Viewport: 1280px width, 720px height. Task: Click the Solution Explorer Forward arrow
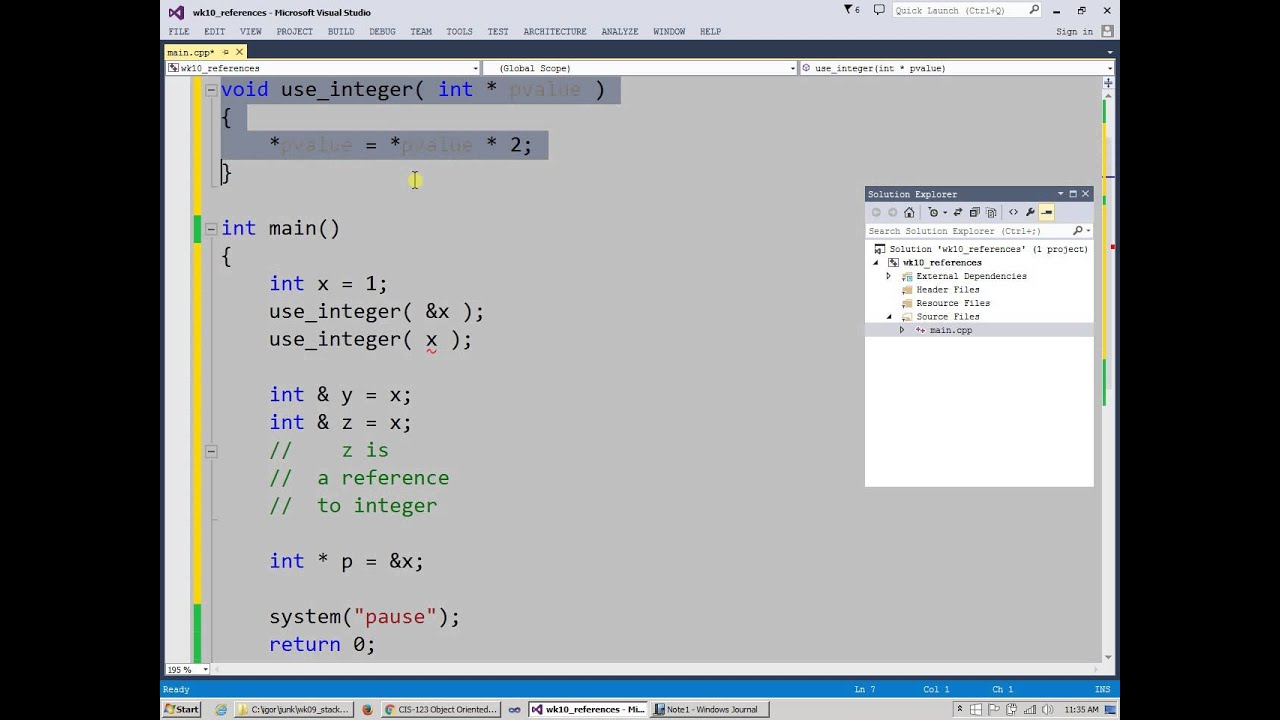(x=893, y=212)
